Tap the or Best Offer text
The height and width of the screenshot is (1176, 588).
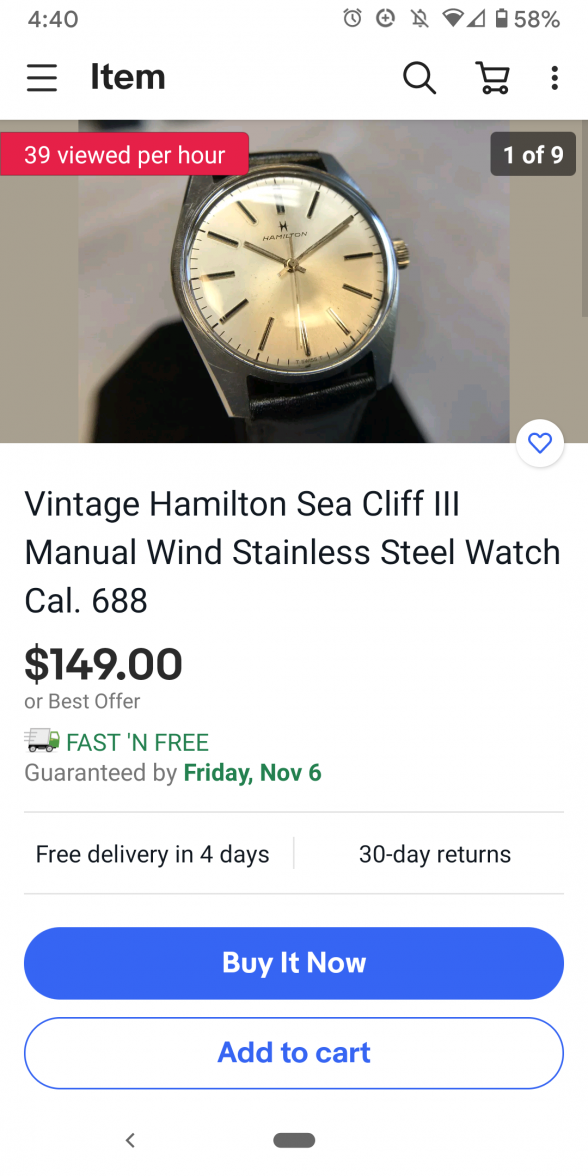(82, 701)
